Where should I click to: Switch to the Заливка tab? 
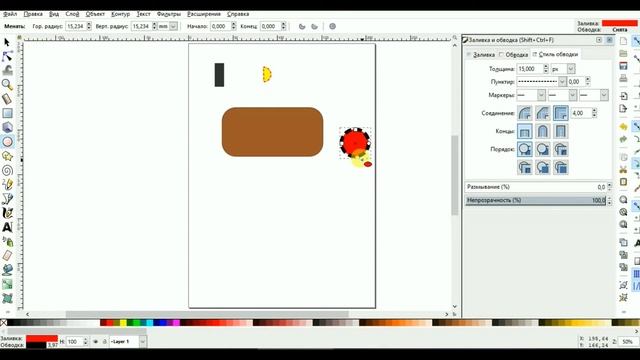(481, 54)
